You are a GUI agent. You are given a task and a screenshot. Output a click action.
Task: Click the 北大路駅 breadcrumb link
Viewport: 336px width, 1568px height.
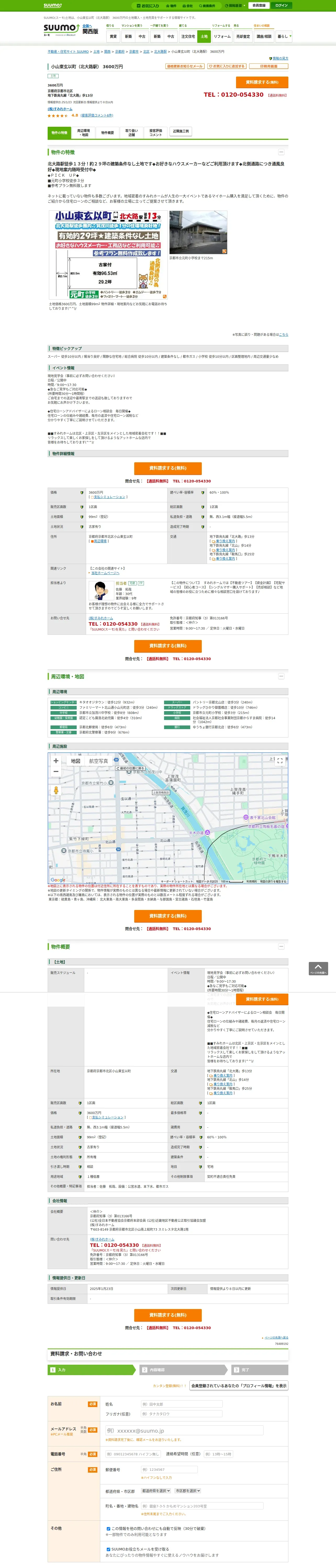pyautogui.click(x=160, y=52)
